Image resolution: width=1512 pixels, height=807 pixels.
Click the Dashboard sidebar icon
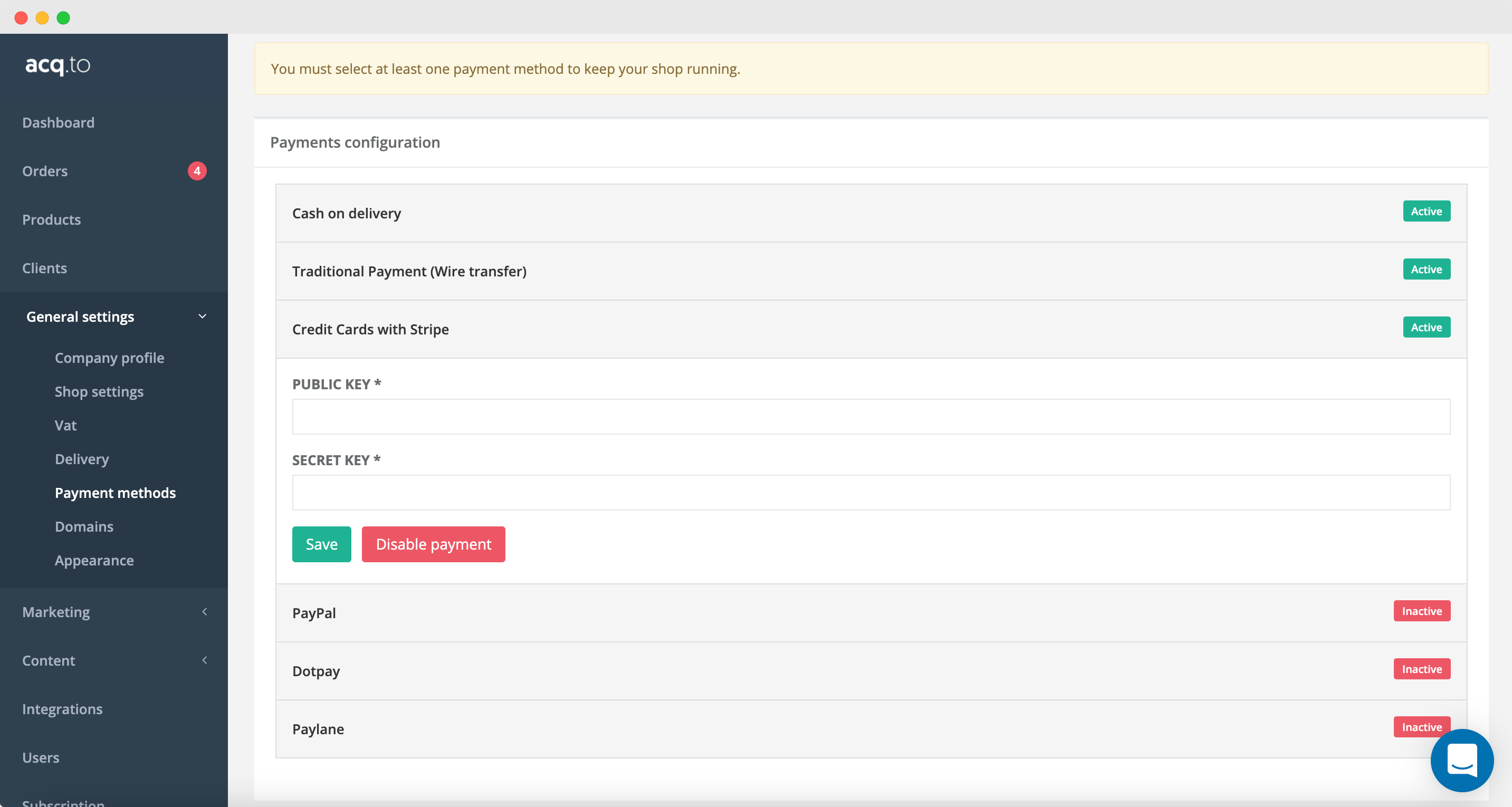pyautogui.click(x=58, y=122)
